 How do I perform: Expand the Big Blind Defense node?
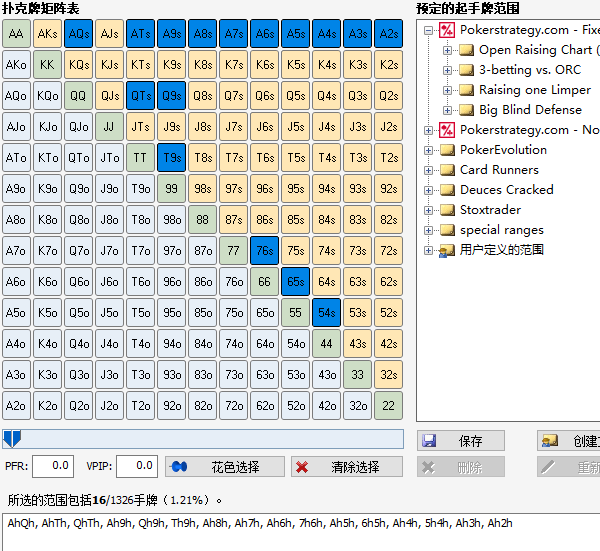[447, 110]
